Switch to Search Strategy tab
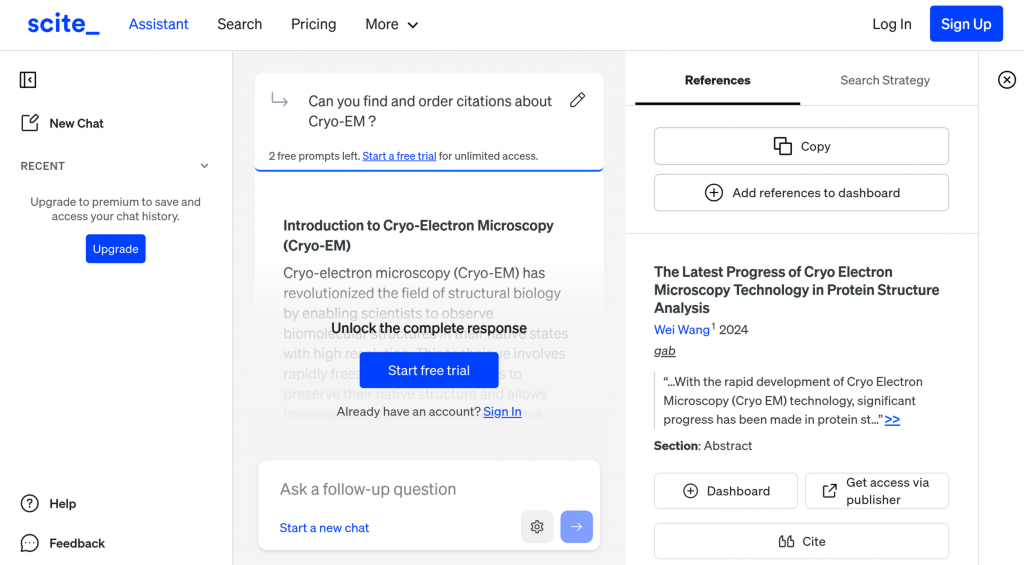The width and height of the screenshot is (1024, 565). click(x=885, y=80)
